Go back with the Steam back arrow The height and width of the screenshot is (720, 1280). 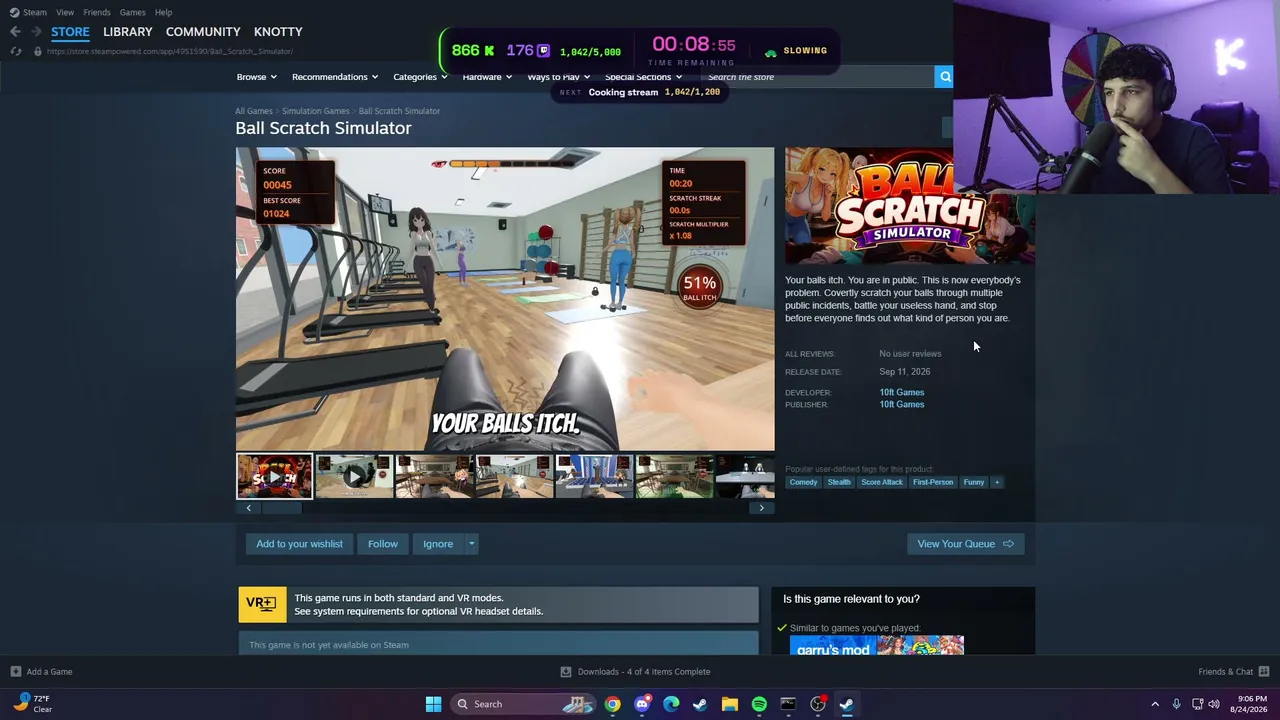15,32
